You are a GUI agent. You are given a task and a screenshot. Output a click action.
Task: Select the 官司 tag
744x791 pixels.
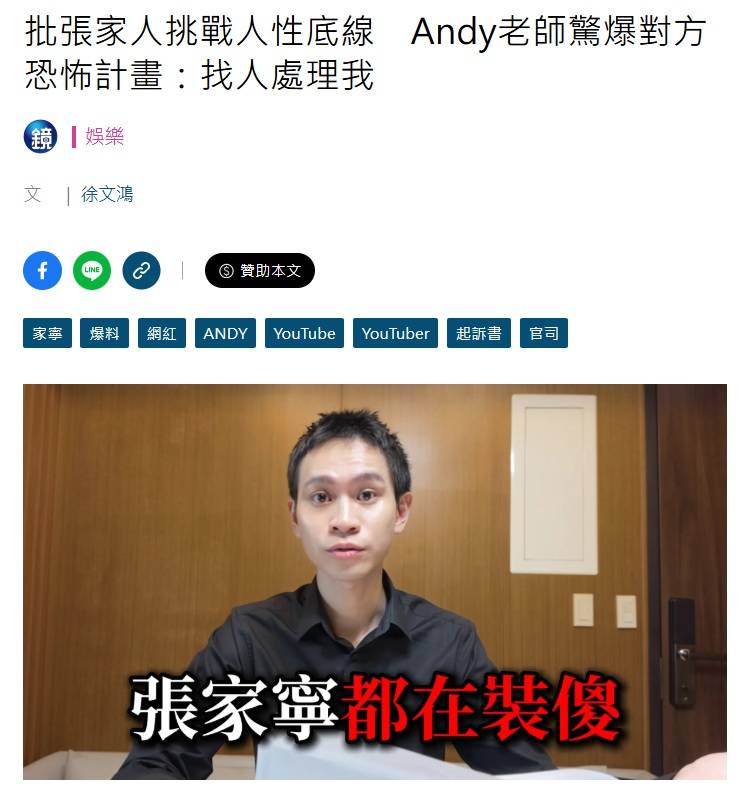pyautogui.click(x=544, y=333)
